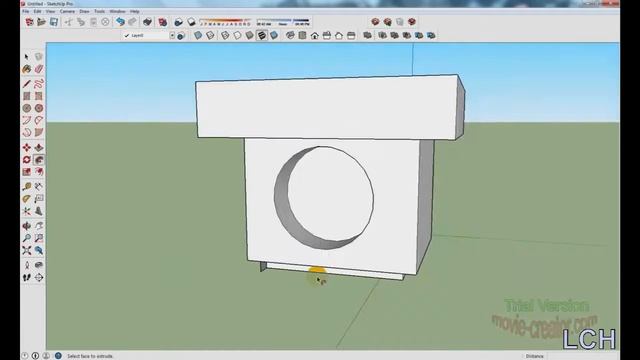Screen dimensions: 640x360
Task: Select the Position Camera tool
Action: coord(27,265)
